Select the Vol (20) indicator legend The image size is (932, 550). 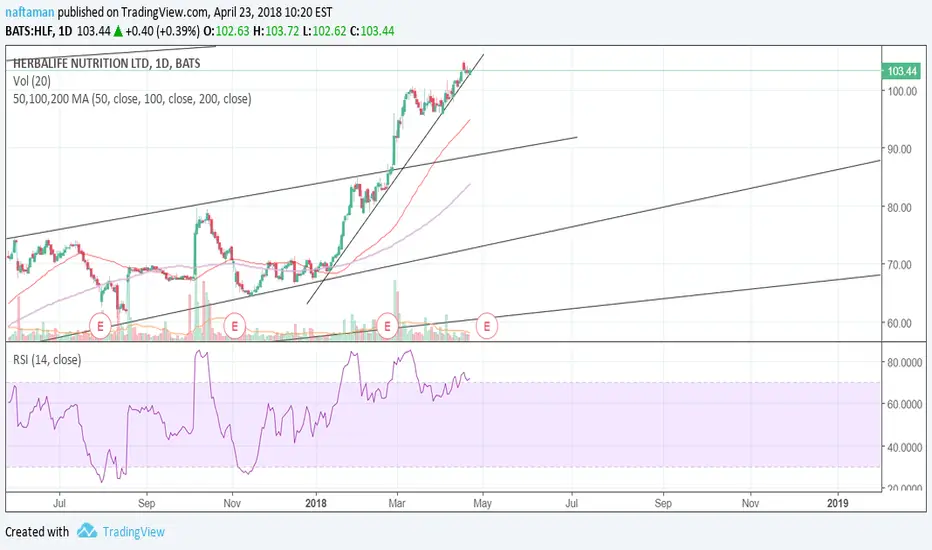(x=32, y=81)
